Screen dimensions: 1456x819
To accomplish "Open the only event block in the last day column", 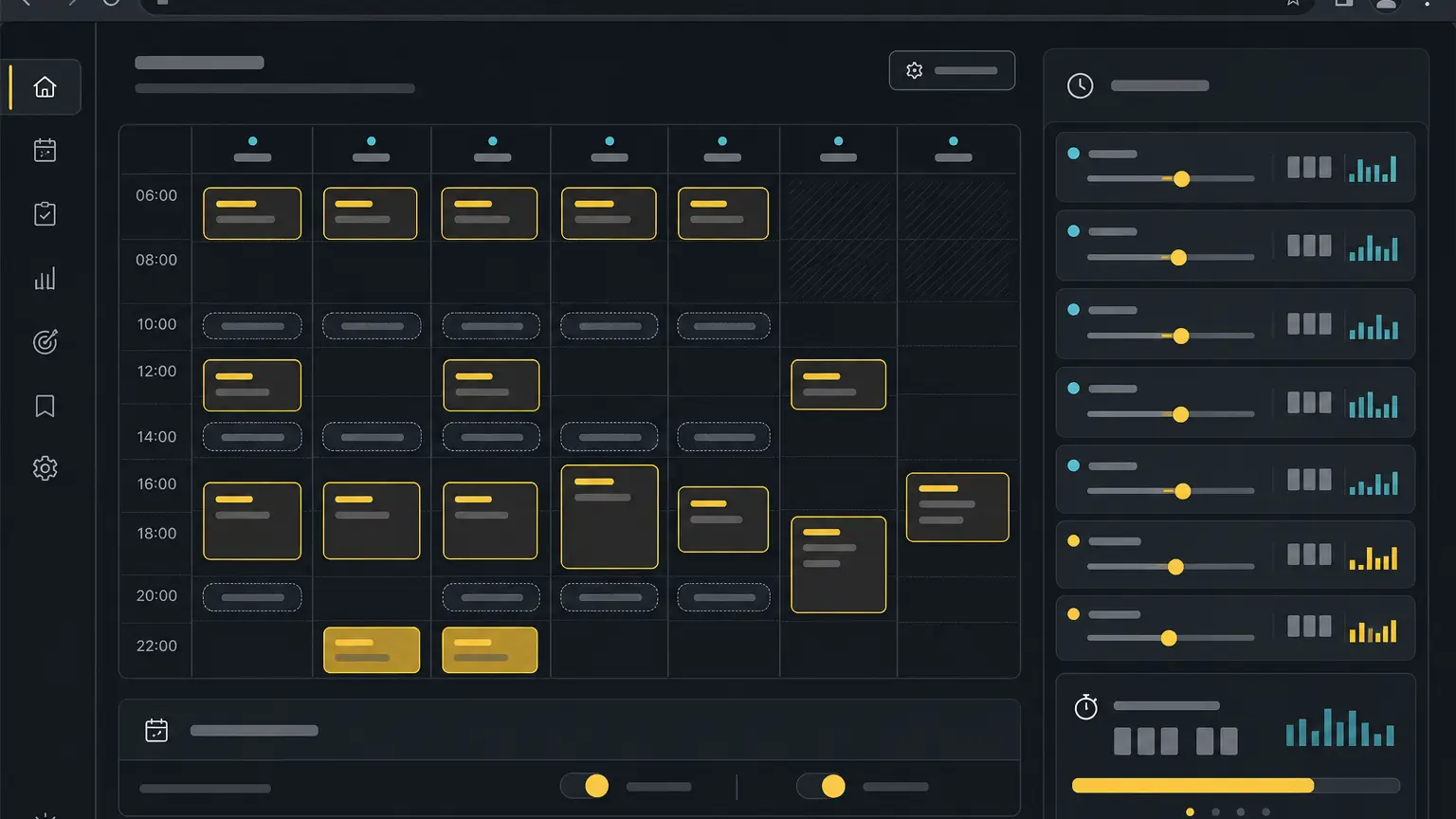I will pos(957,507).
